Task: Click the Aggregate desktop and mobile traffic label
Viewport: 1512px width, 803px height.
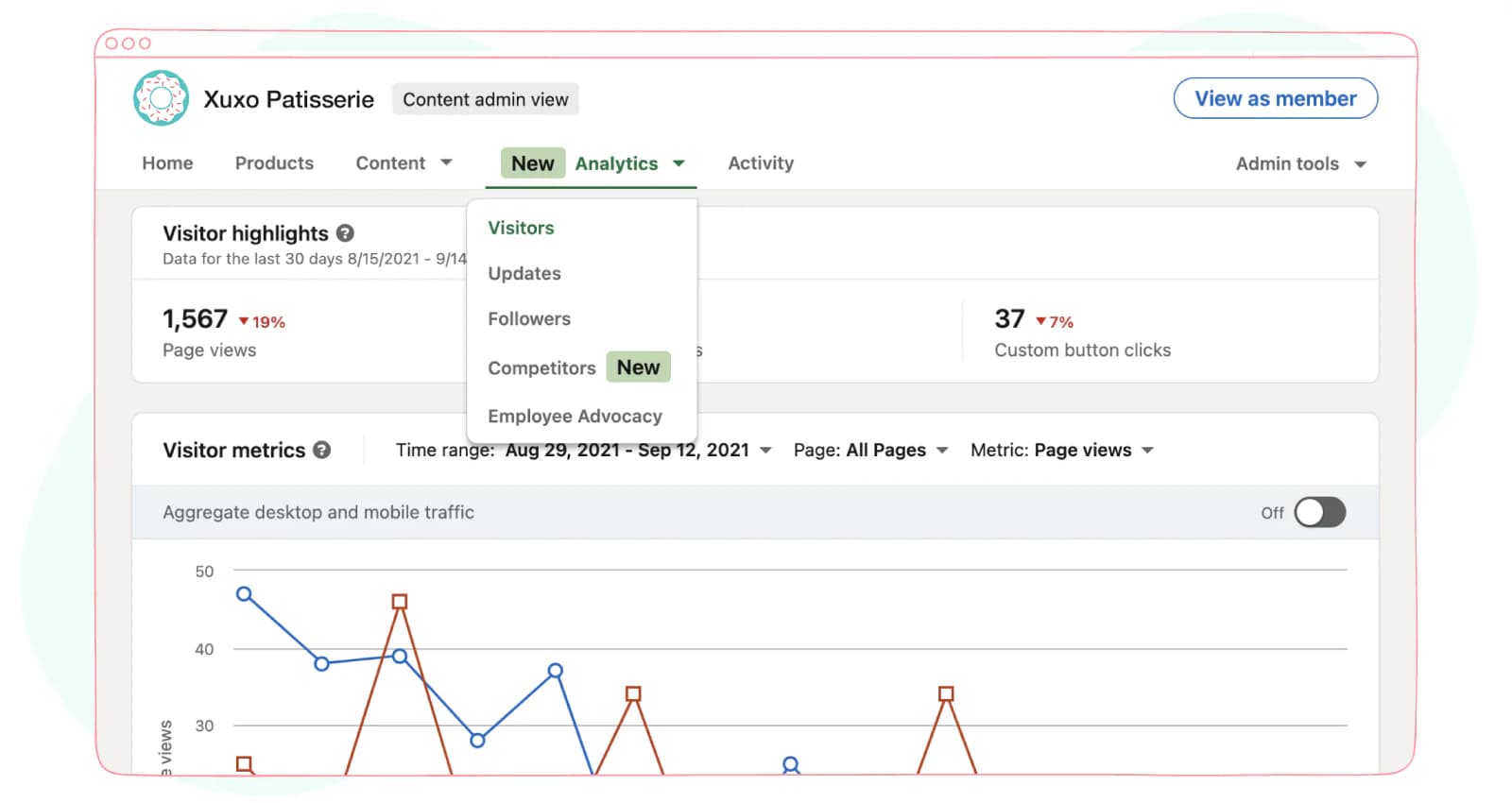Action: 318,512
